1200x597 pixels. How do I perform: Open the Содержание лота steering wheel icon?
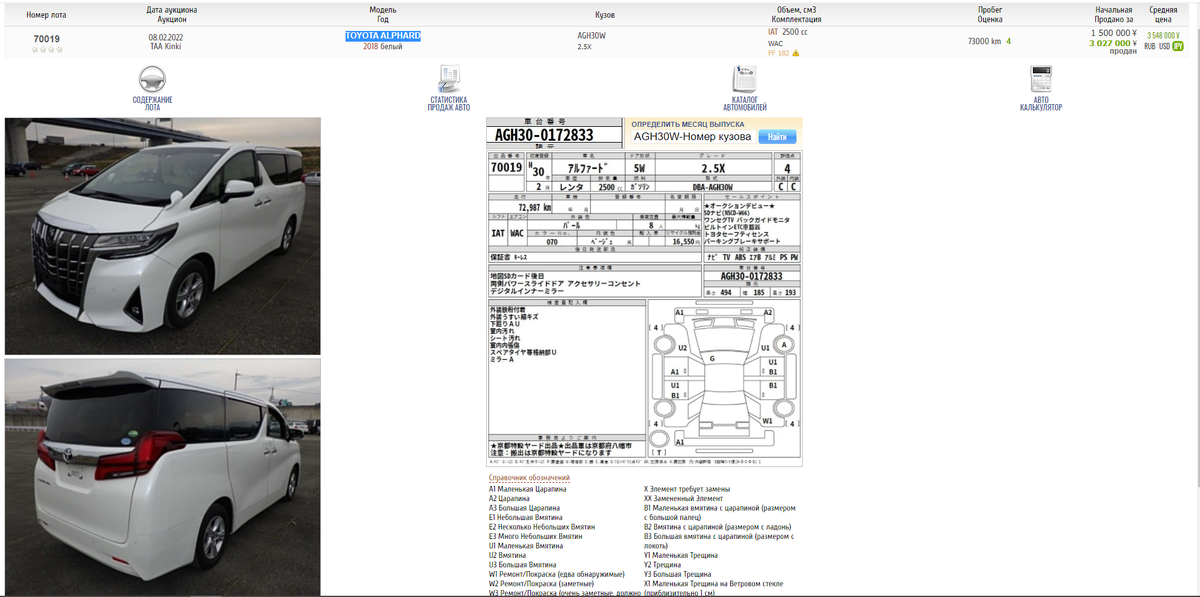click(152, 79)
